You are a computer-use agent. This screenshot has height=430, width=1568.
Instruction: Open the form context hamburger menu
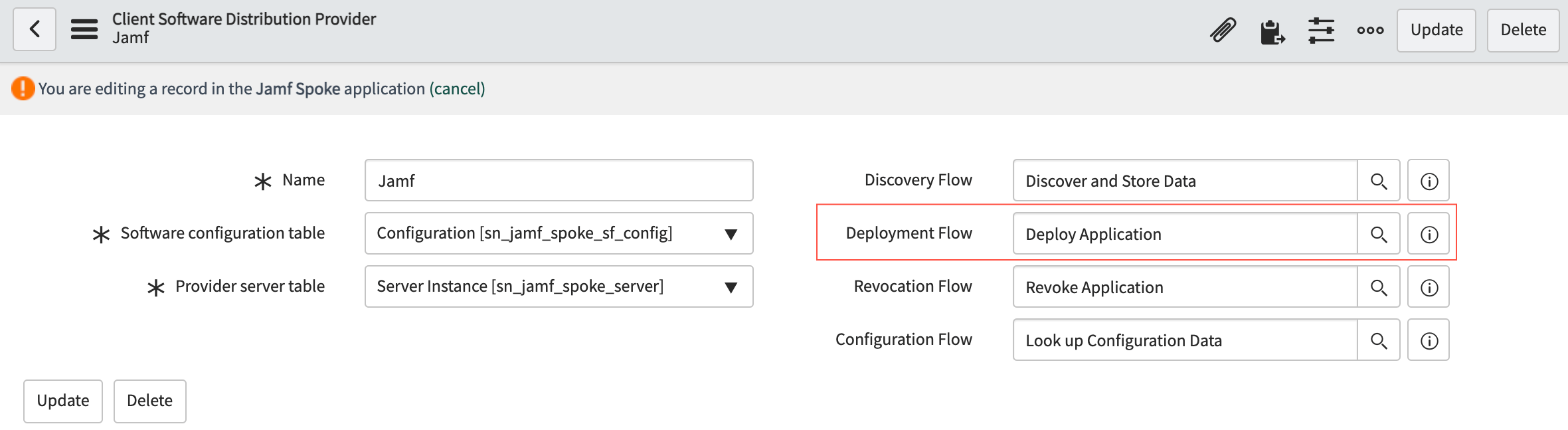84,29
